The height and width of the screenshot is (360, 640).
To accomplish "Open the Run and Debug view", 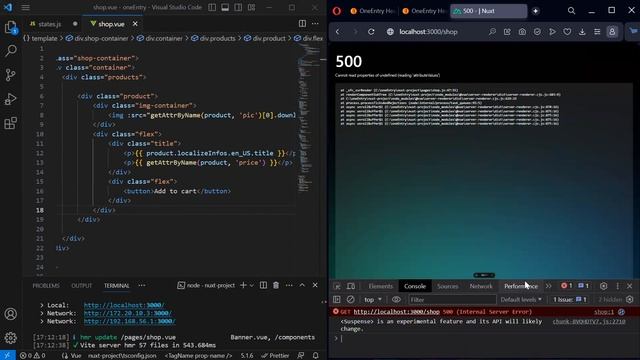I will (11, 99).
